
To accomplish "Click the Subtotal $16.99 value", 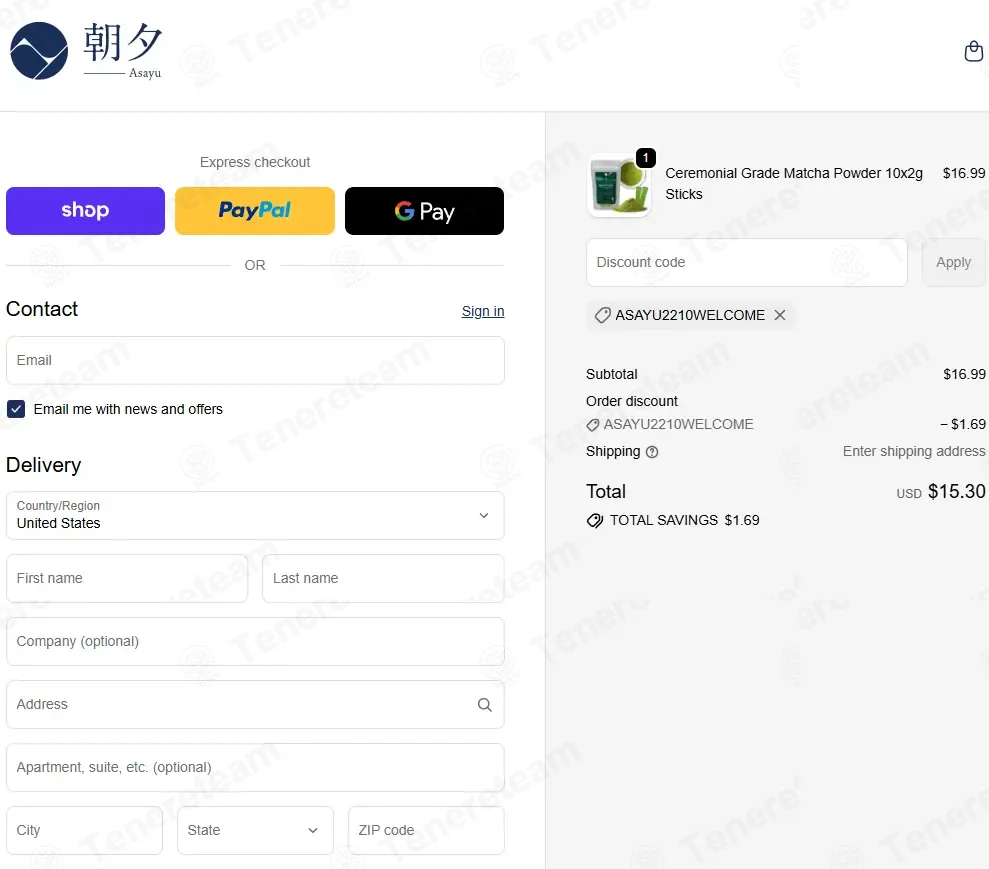I will pos(964,374).
